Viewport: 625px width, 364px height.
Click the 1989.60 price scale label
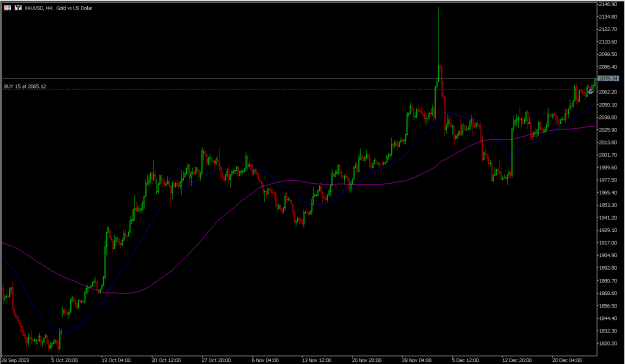(608, 167)
